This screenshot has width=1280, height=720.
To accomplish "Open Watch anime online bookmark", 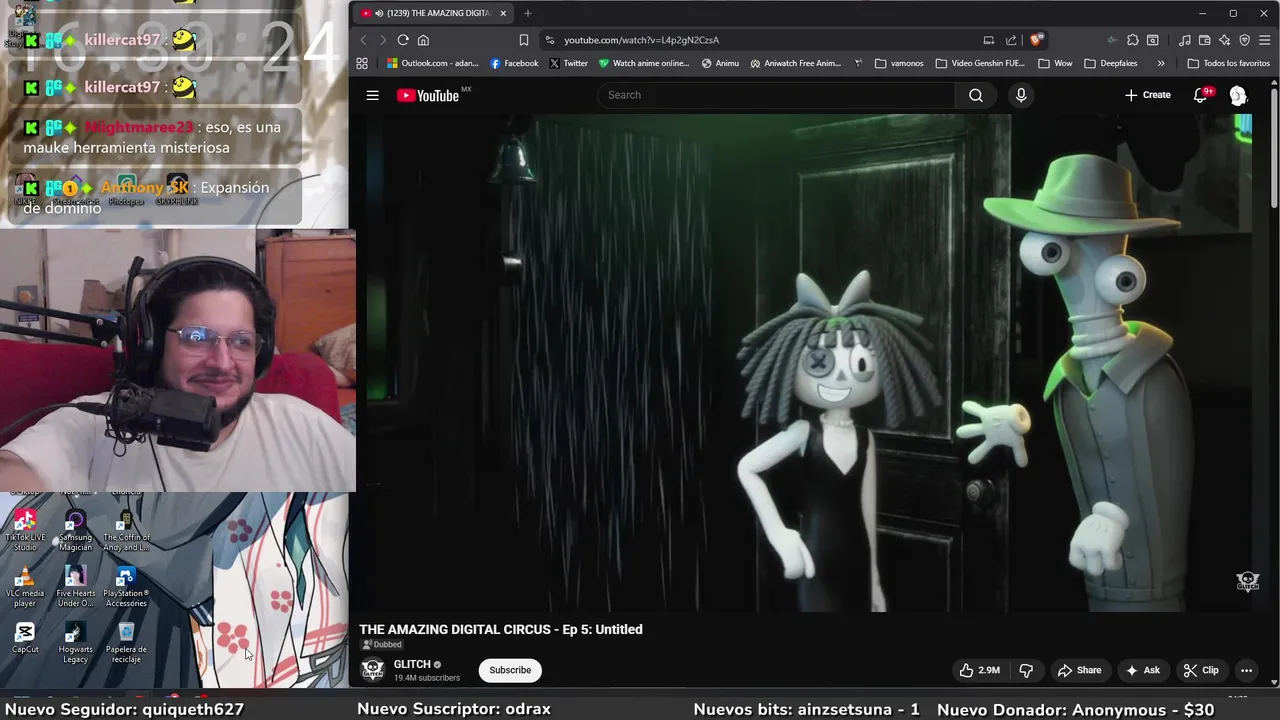I will (x=644, y=63).
